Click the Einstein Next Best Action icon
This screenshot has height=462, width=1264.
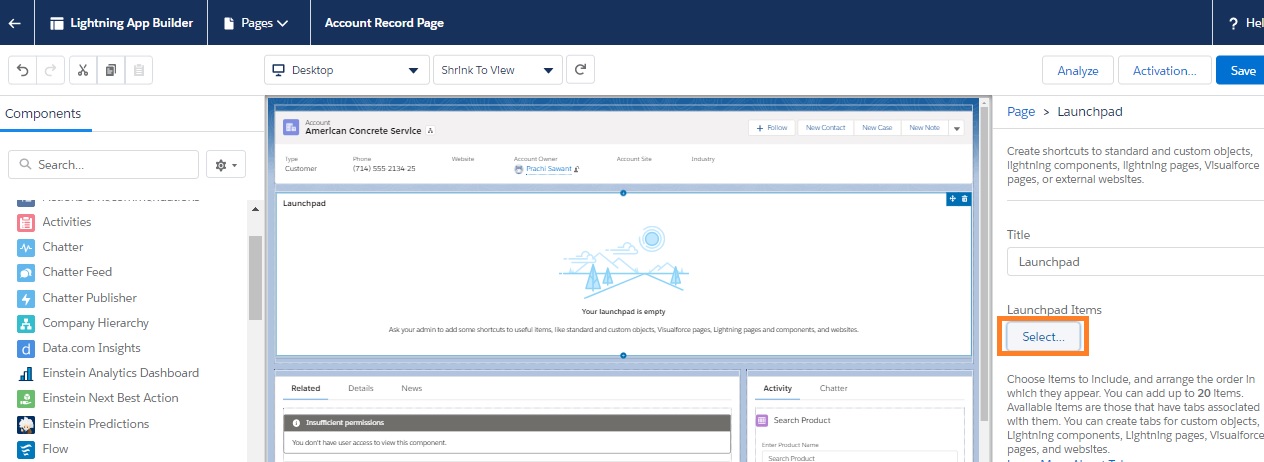point(26,398)
